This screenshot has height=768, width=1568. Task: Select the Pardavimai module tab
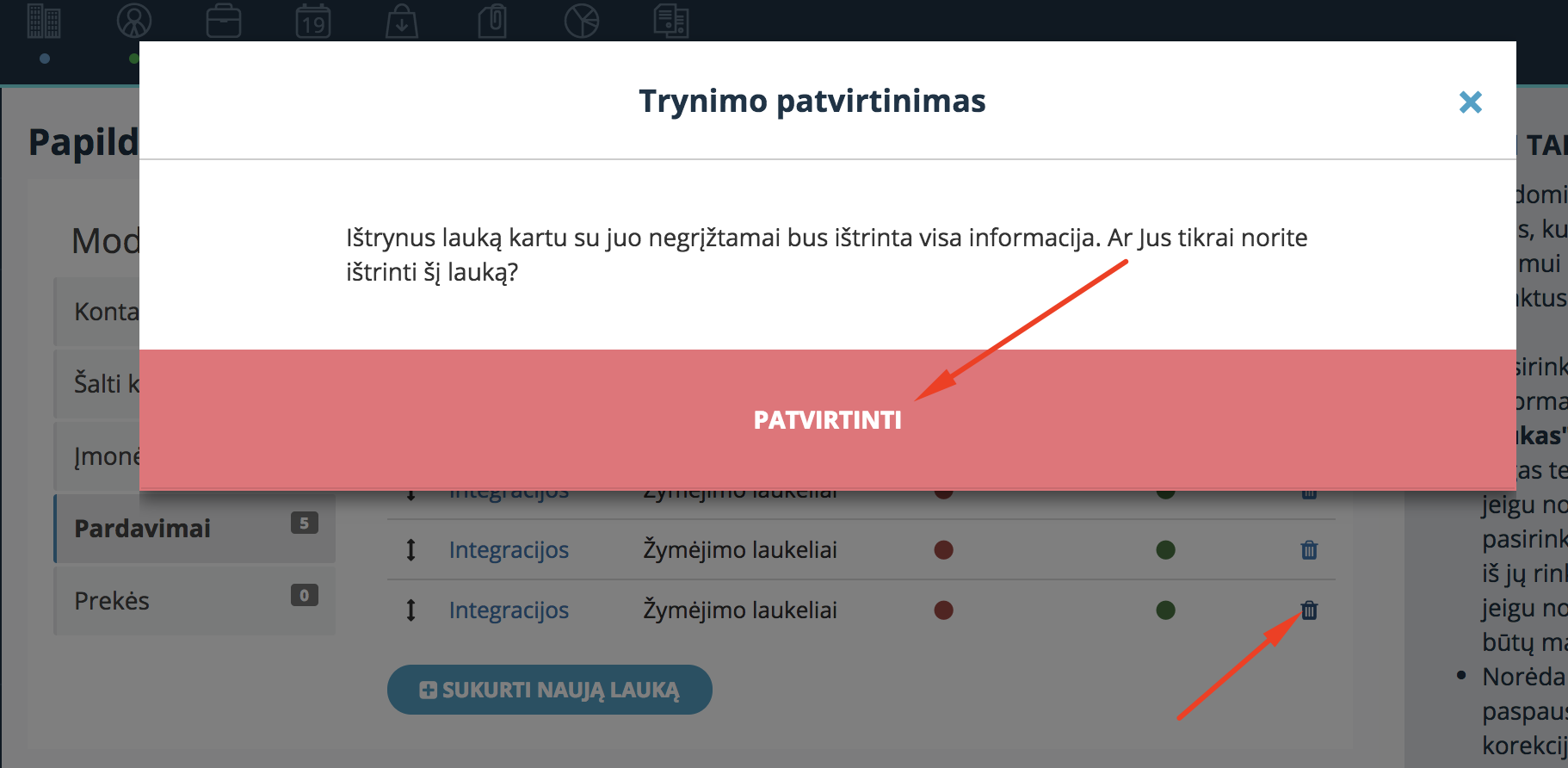[x=194, y=528]
